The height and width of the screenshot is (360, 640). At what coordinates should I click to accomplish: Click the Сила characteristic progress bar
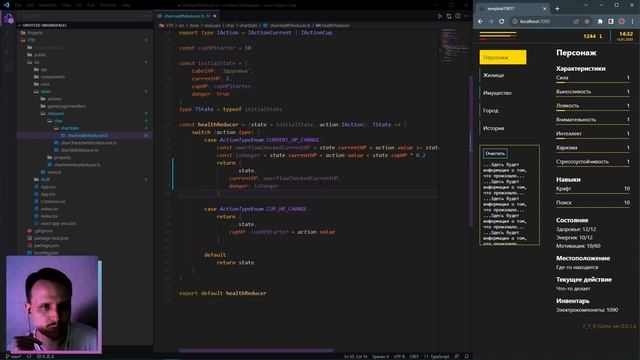point(593,83)
